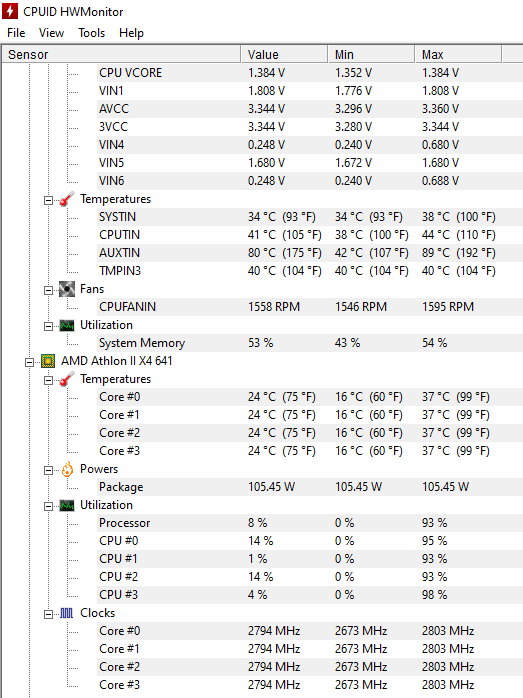Click the Max column header

(458, 54)
